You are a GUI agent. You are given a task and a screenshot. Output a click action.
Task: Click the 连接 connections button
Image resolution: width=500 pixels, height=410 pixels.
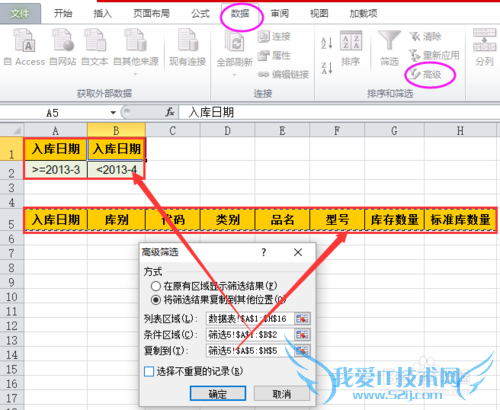point(274,37)
